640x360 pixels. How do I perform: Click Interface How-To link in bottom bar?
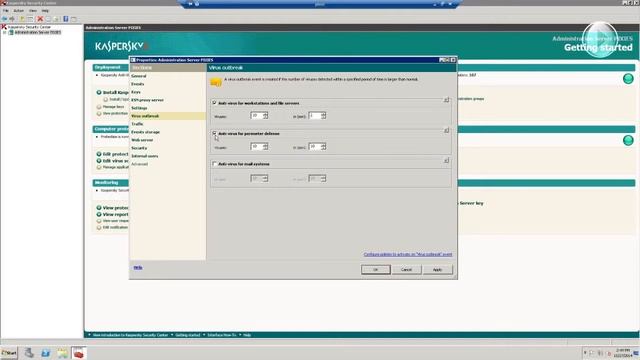pos(222,335)
